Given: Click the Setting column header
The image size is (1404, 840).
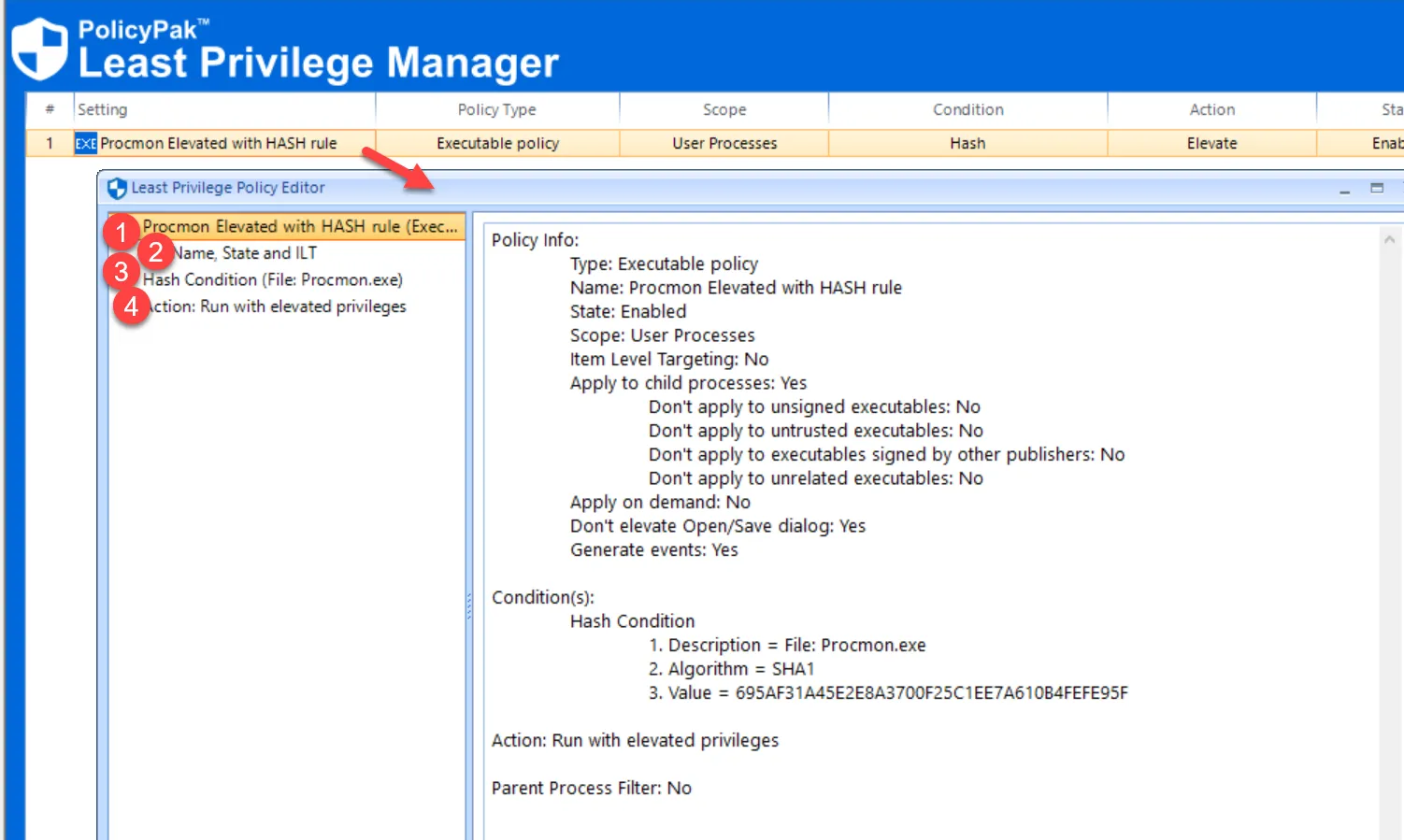Looking at the screenshot, I should [224, 109].
